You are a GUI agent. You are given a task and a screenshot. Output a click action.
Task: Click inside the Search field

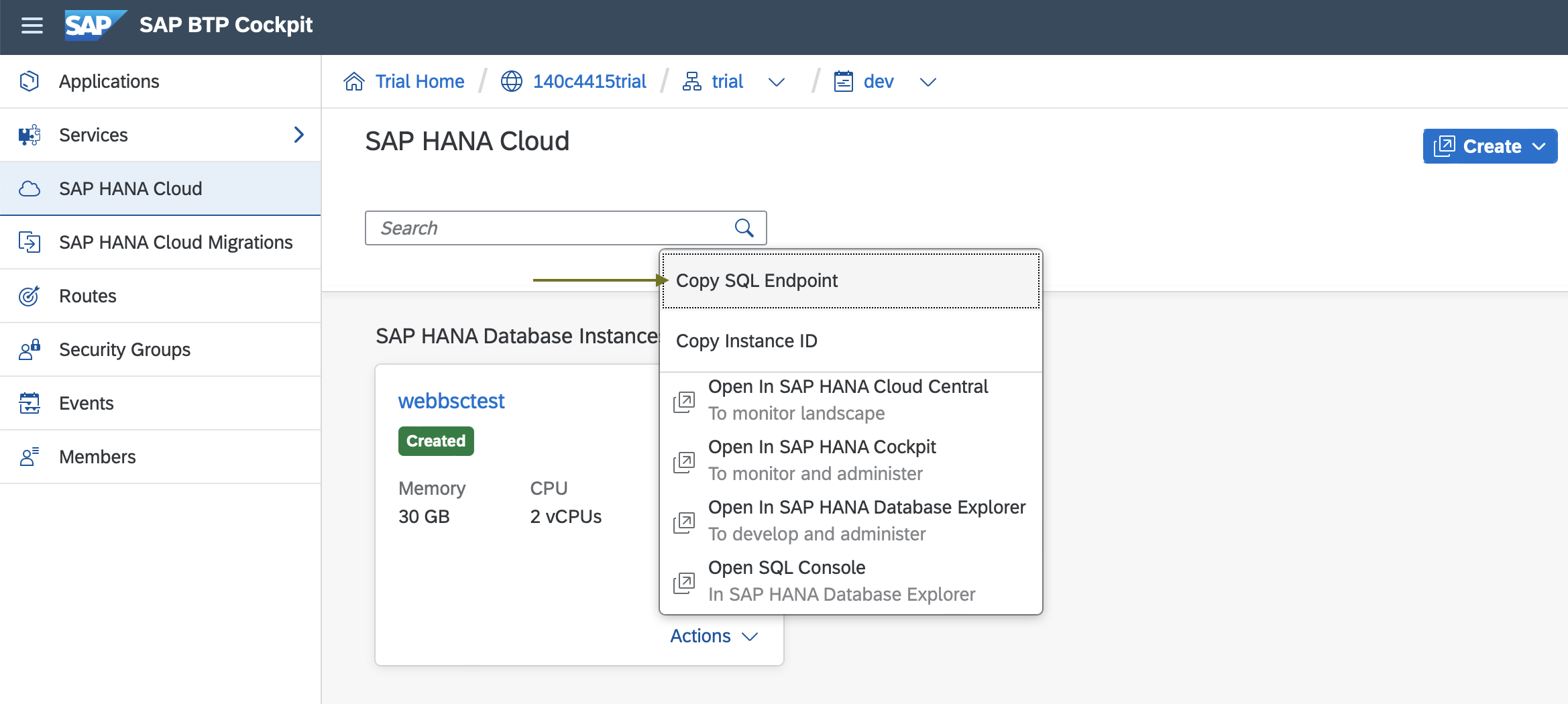537,227
